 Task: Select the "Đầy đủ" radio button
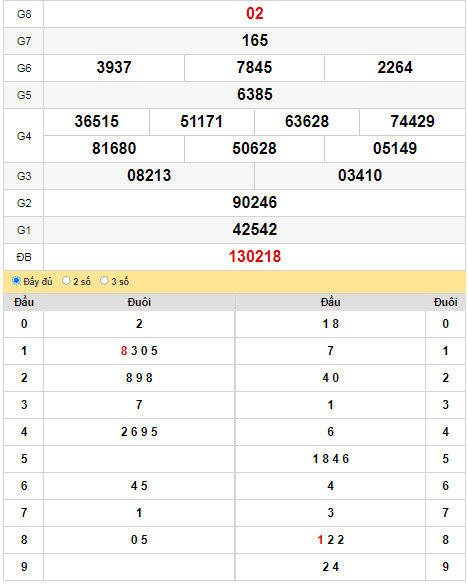(16, 280)
